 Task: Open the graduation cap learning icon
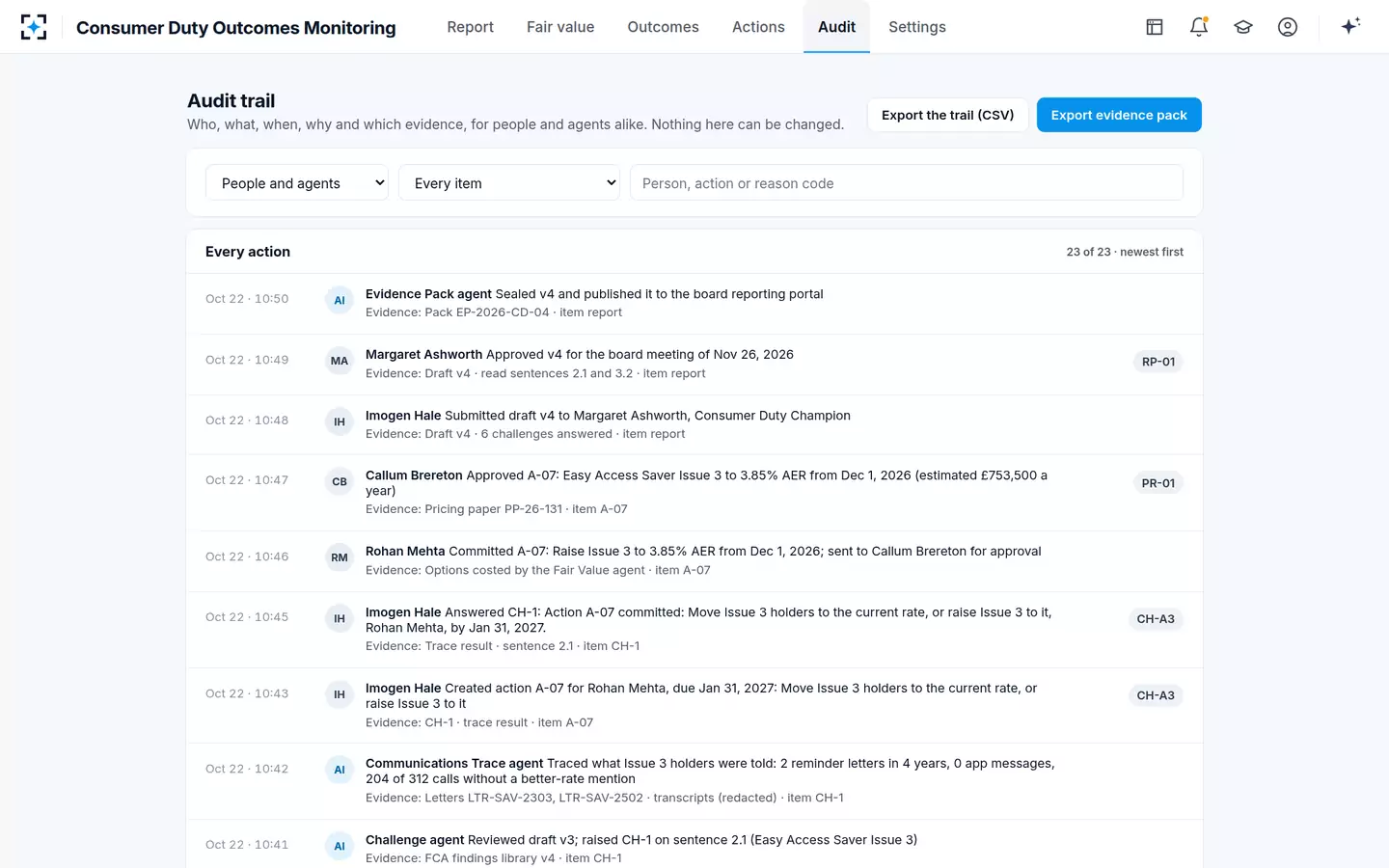(x=1243, y=27)
